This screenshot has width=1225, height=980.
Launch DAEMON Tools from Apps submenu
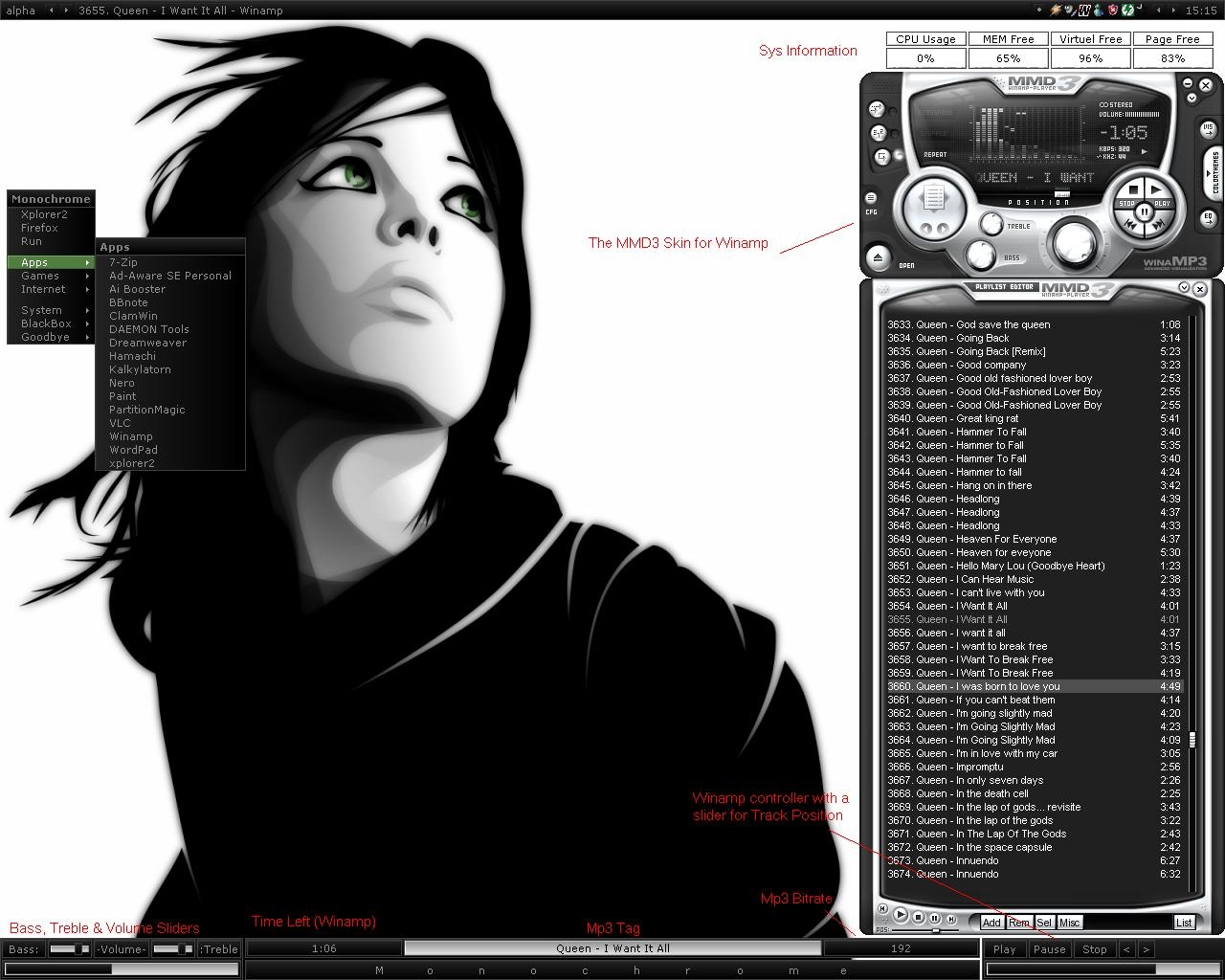170,329
